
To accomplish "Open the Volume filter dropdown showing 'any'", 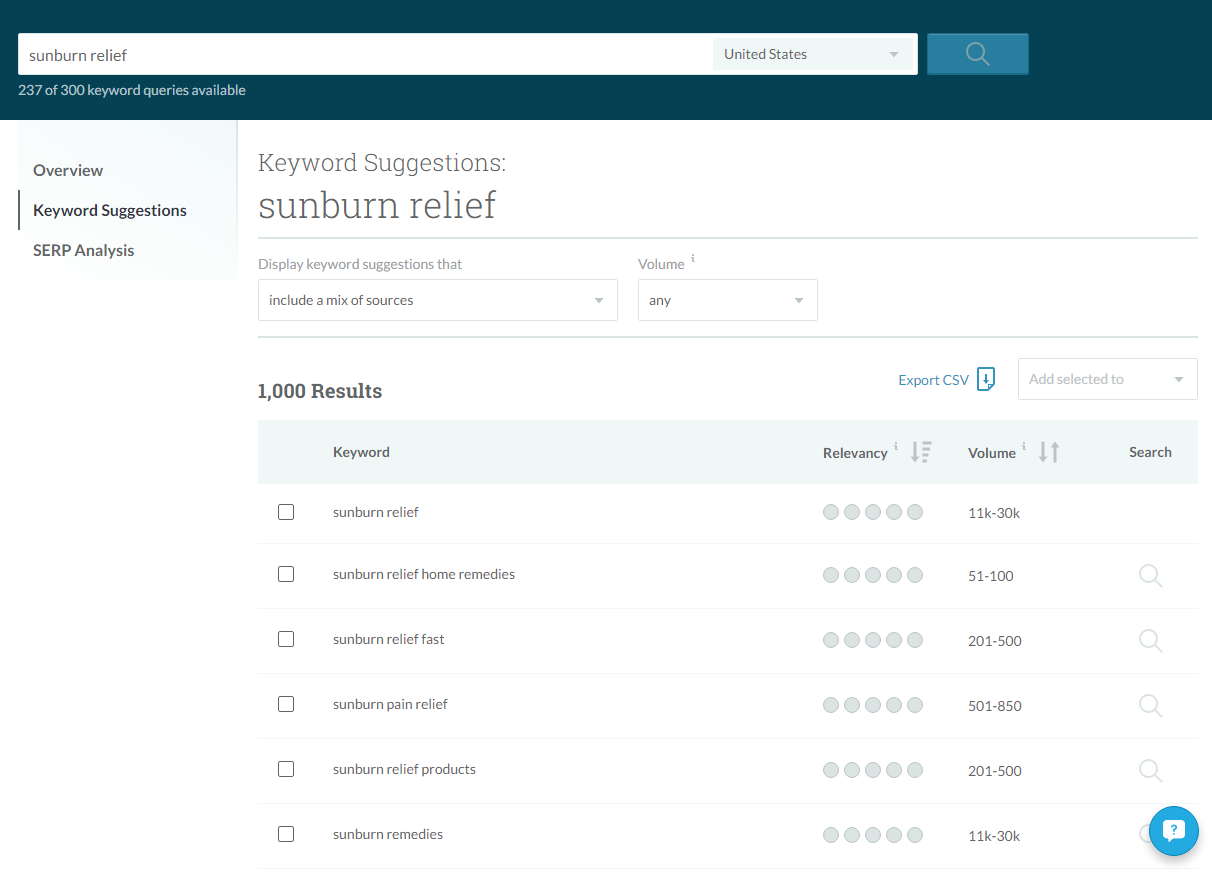I will (x=727, y=299).
